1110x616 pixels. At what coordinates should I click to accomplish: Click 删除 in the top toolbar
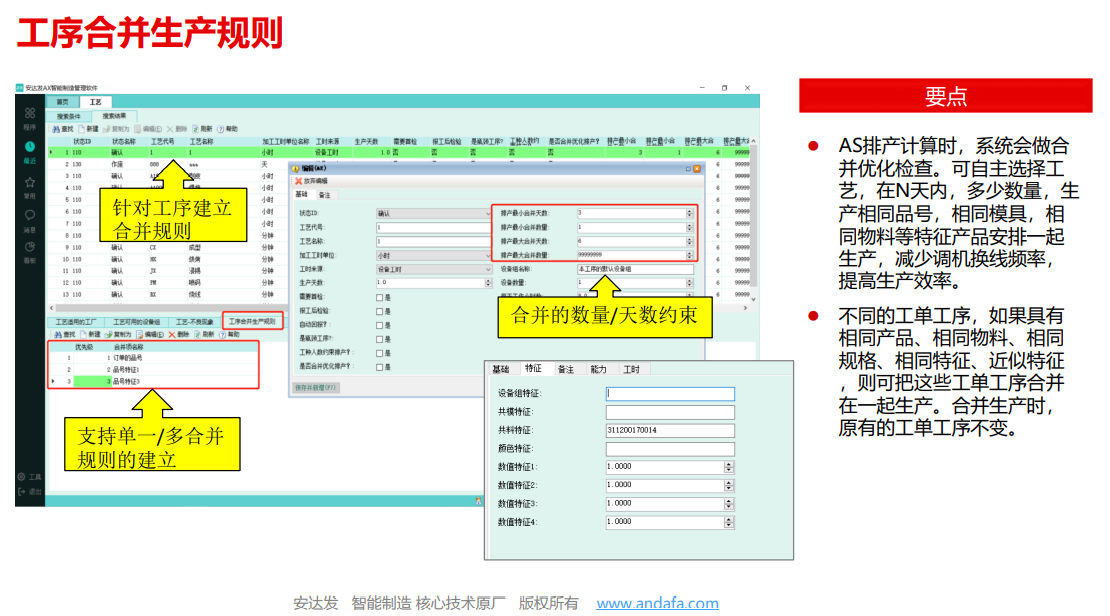(x=177, y=130)
